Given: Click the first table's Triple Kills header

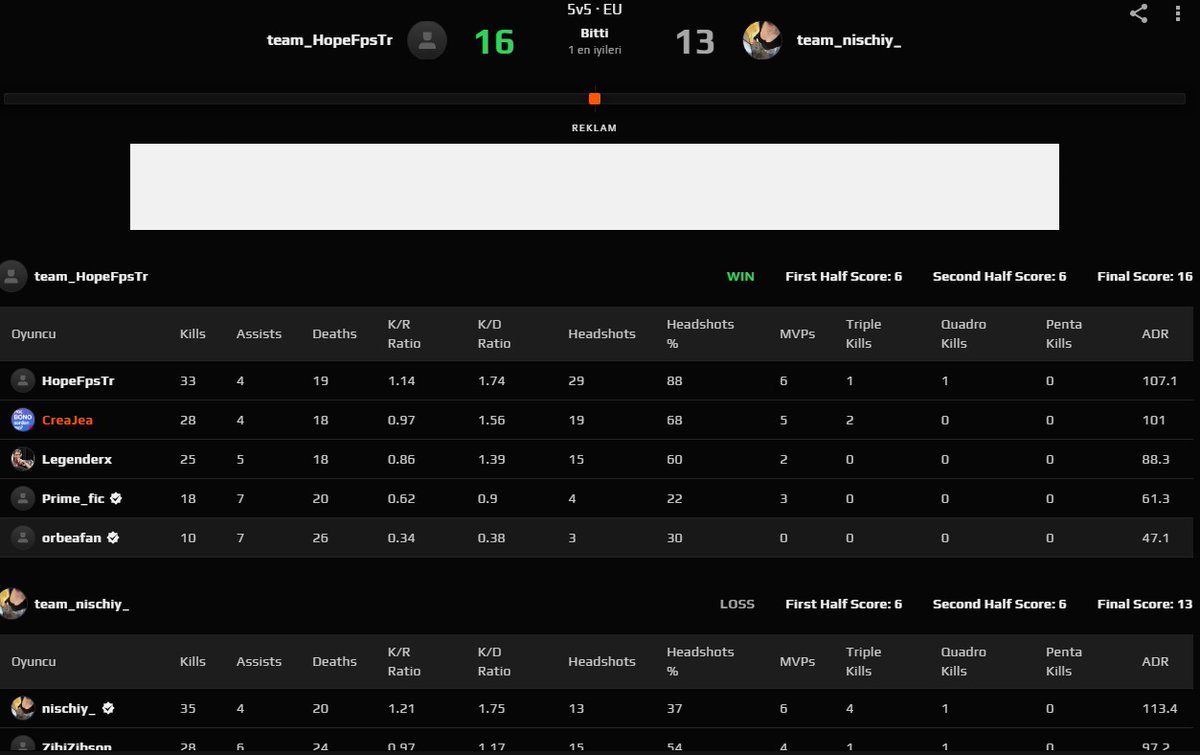Looking at the screenshot, I should (x=864, y=334).
